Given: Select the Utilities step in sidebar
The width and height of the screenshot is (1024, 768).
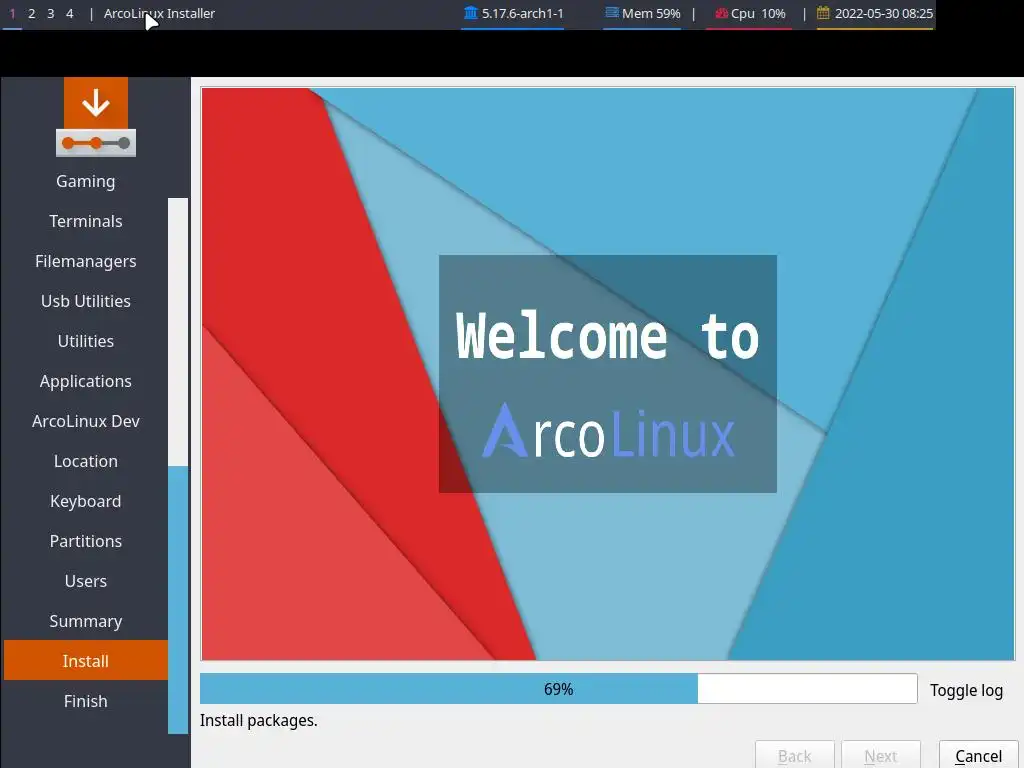Looking at the screenshot, I should (86, 341).
